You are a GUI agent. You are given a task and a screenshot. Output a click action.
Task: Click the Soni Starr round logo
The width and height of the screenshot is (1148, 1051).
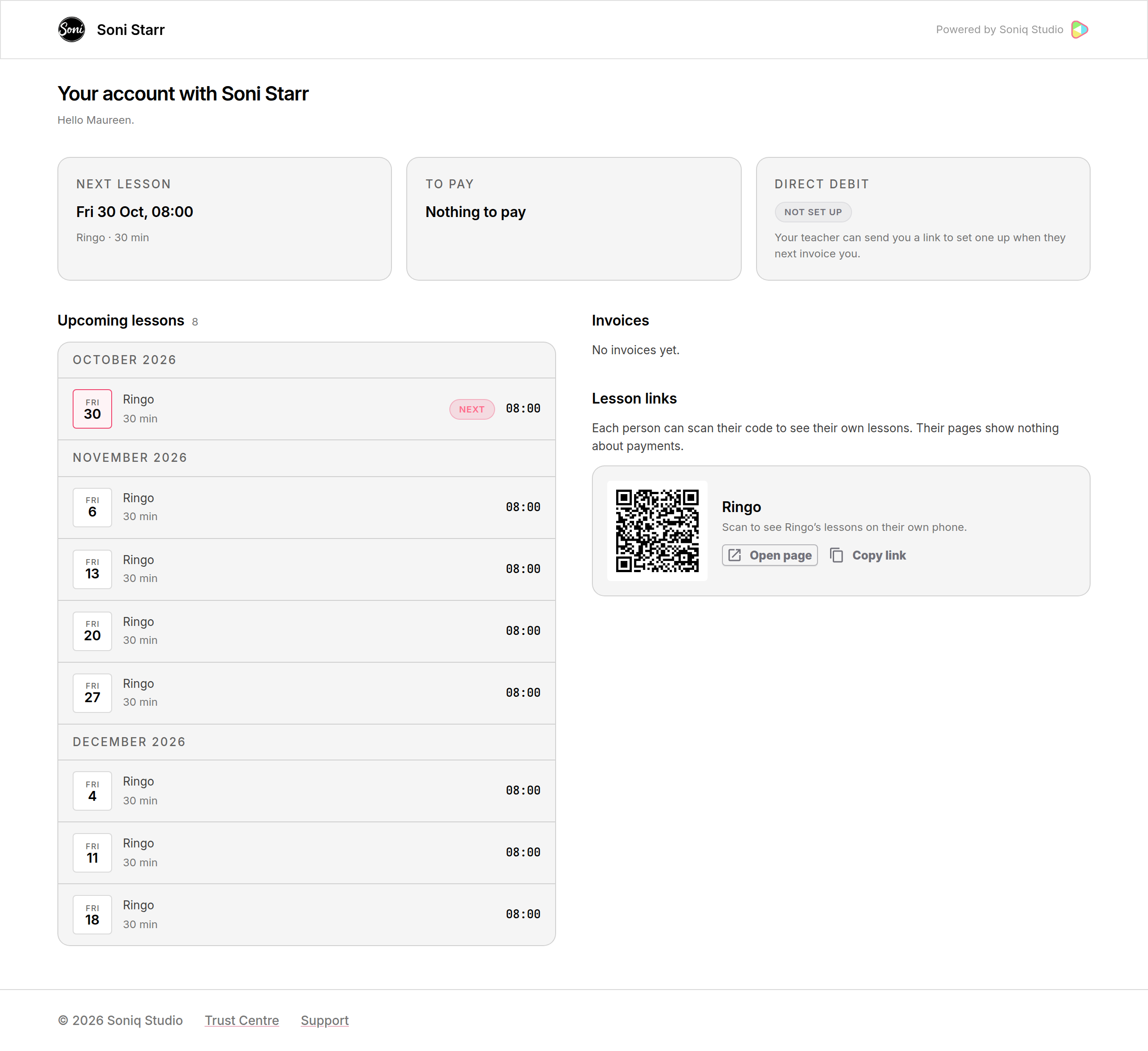(71, 30)
